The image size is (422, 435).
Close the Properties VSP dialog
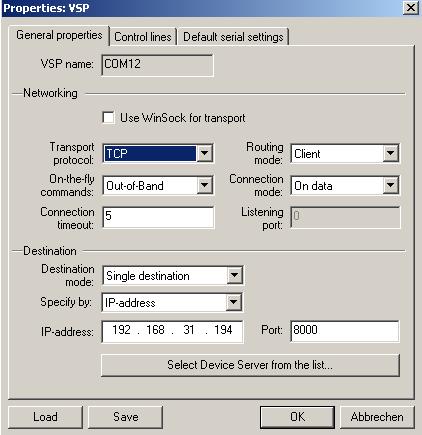[410, 8]
